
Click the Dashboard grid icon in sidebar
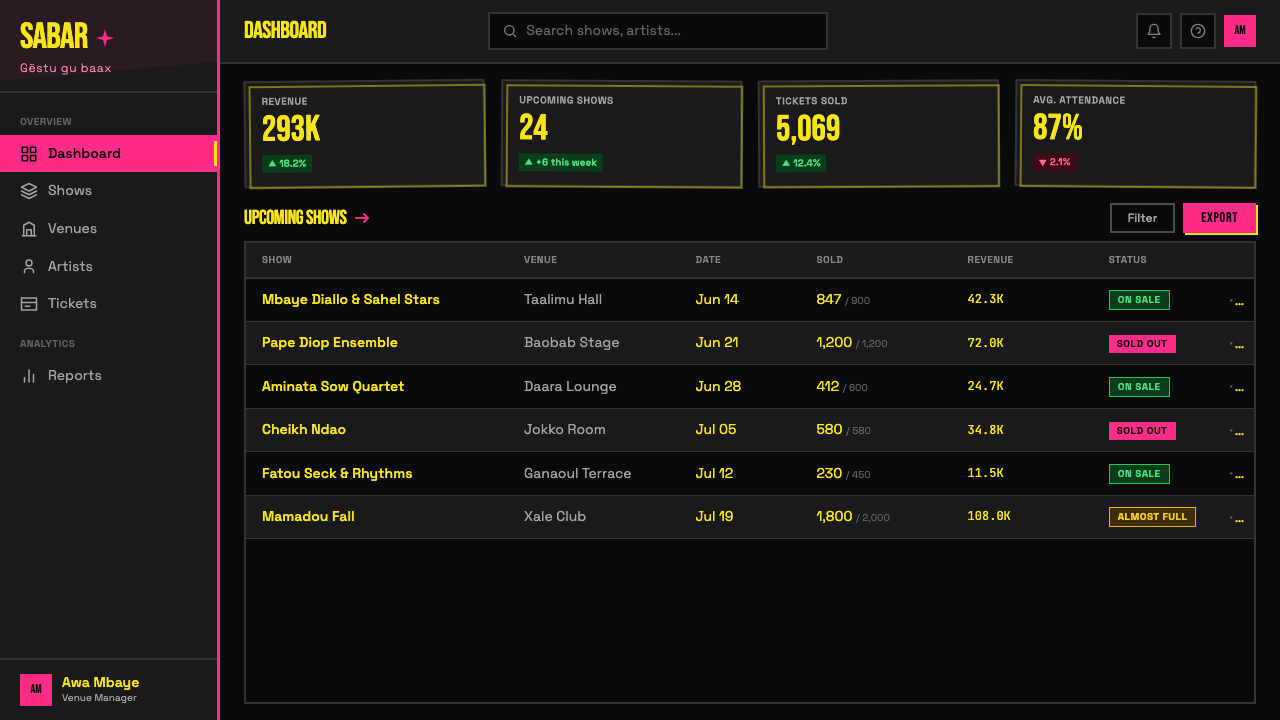point(29,153)
